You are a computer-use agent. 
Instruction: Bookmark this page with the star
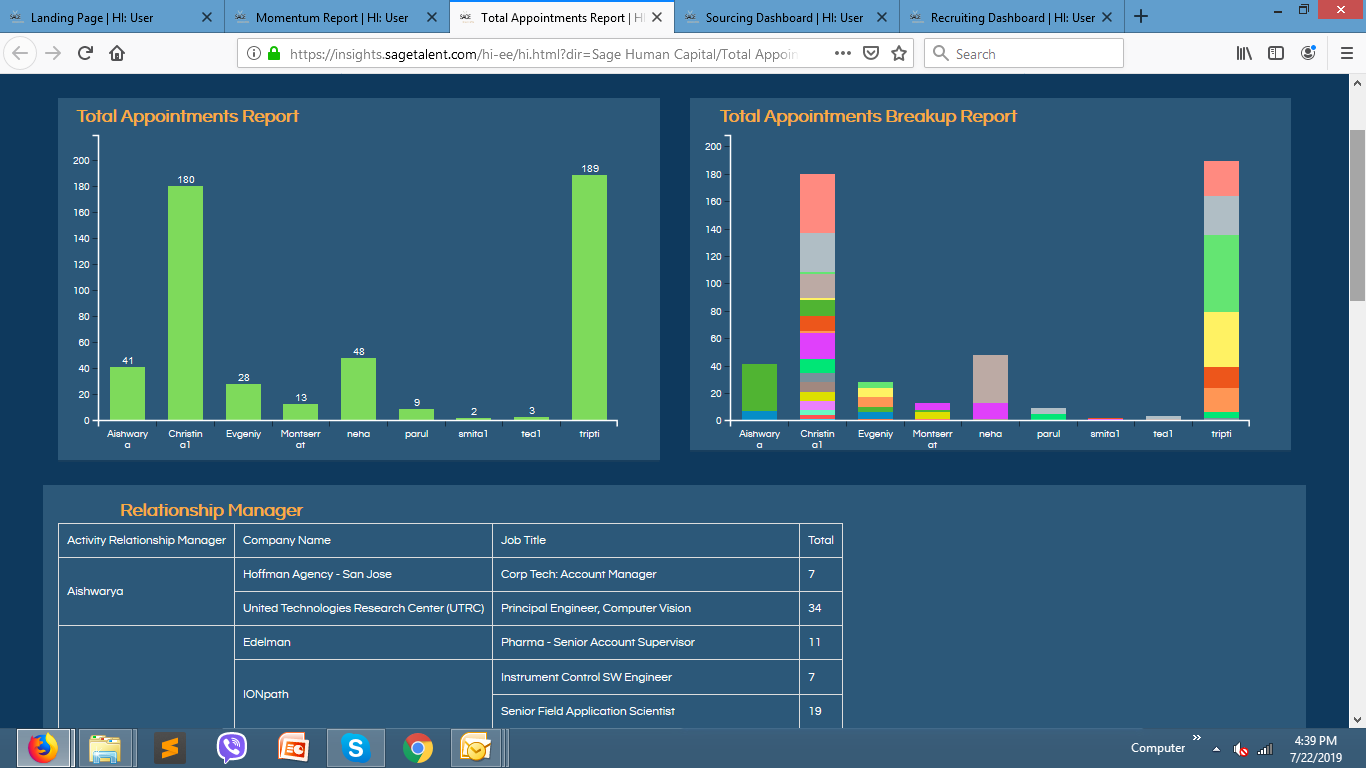click(x=899, y=54)
